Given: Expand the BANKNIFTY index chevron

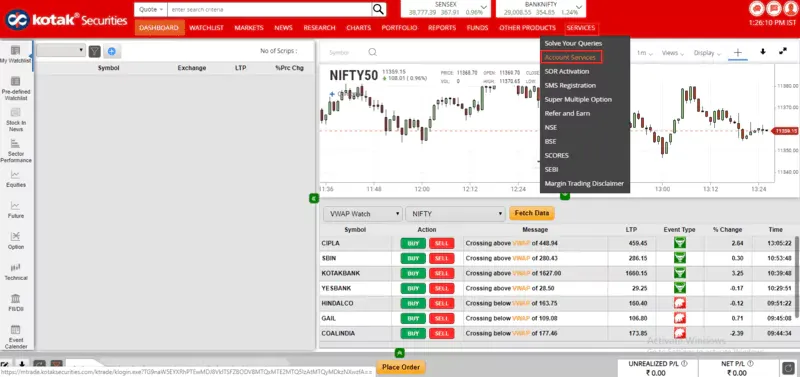Looking at the screenshot, I should 579,7.
